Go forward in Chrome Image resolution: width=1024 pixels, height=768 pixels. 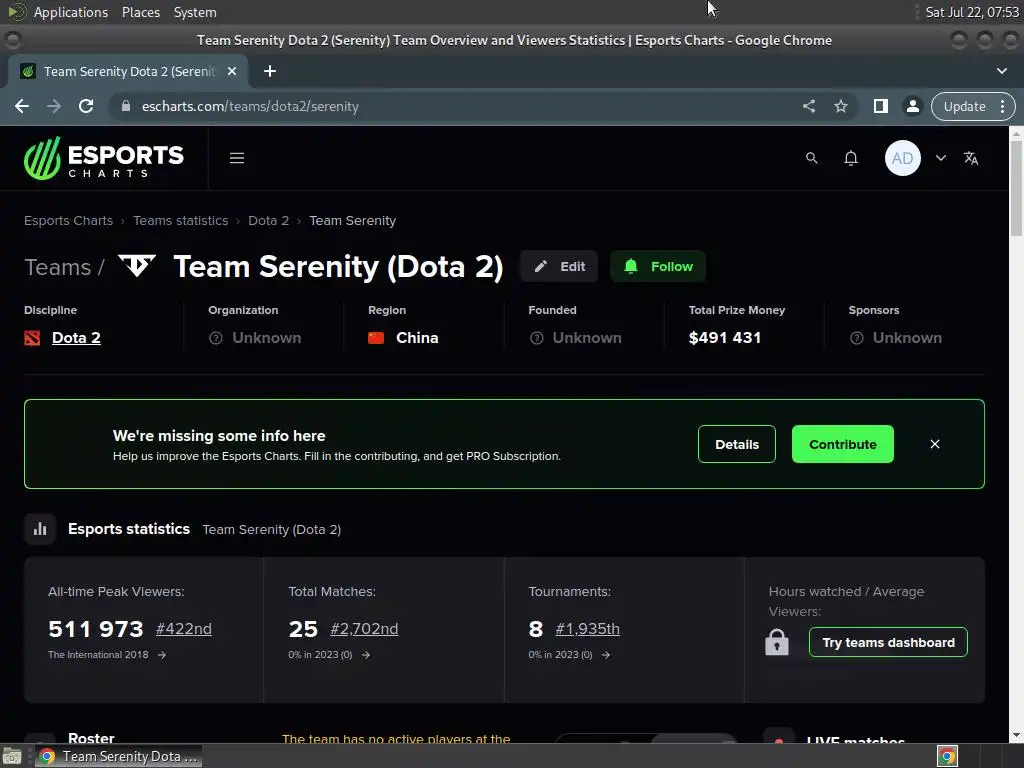54,106
